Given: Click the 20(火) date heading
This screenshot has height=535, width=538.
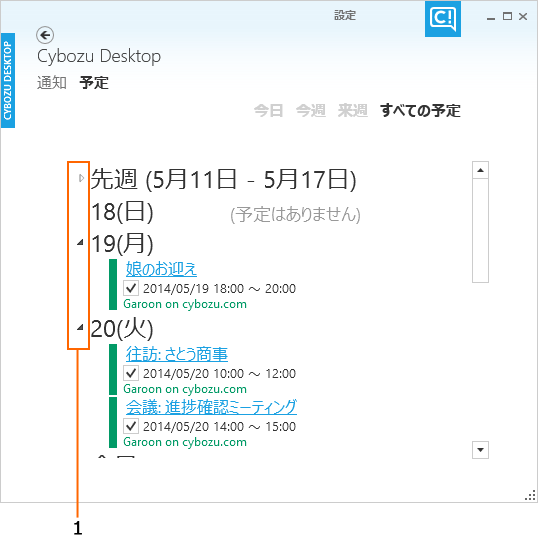Looking at the screenshot, I should pyautogui.click(x=122, y=329).
